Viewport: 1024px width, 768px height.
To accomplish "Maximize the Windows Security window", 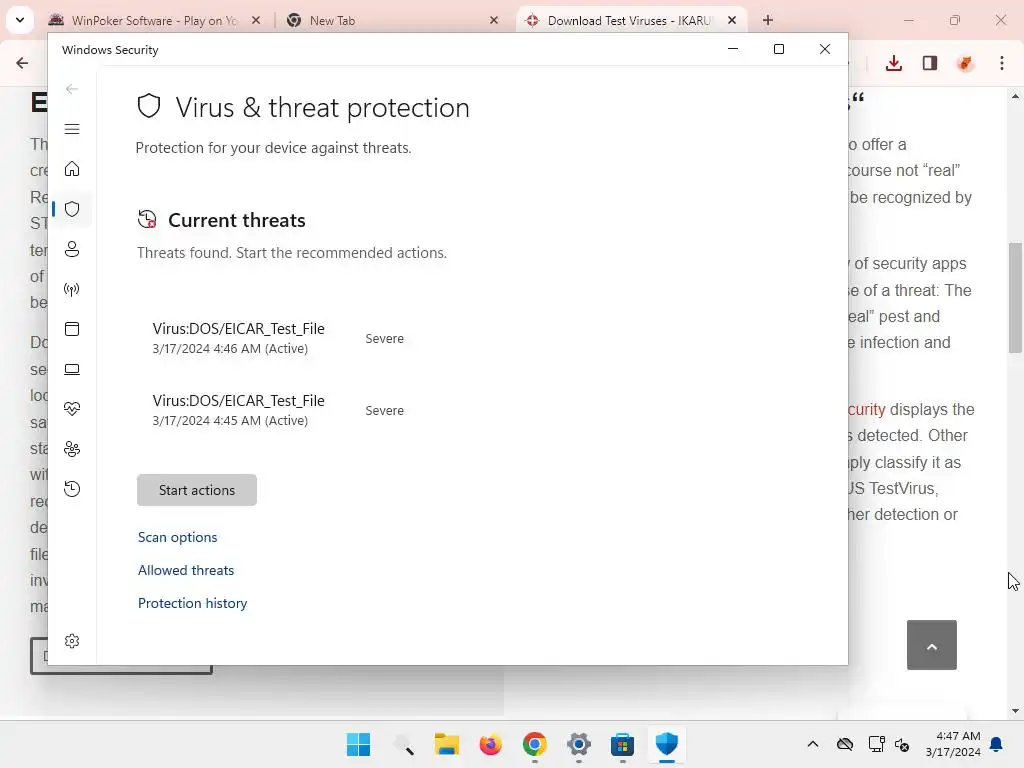I will [778, 49].
